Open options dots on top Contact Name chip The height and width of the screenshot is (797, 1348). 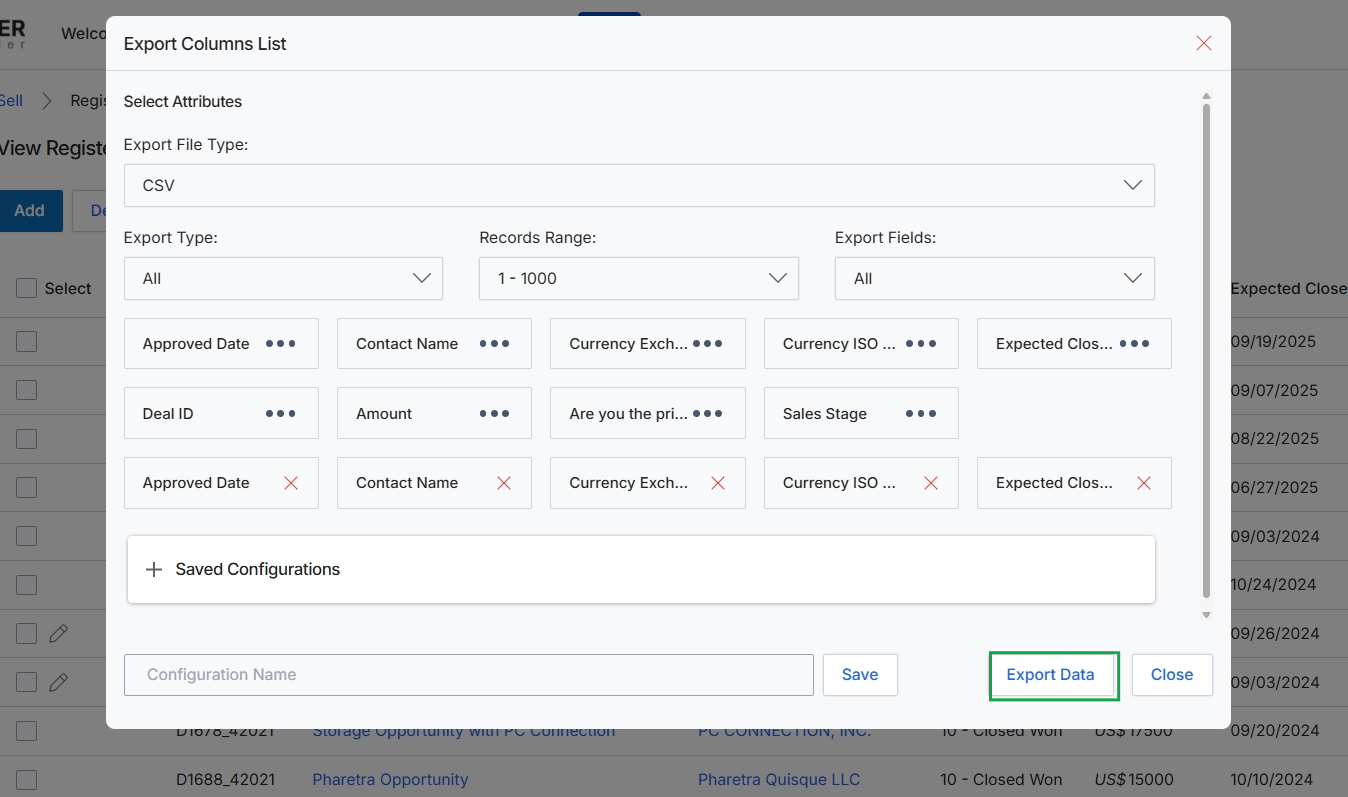(x=494, y=343)
